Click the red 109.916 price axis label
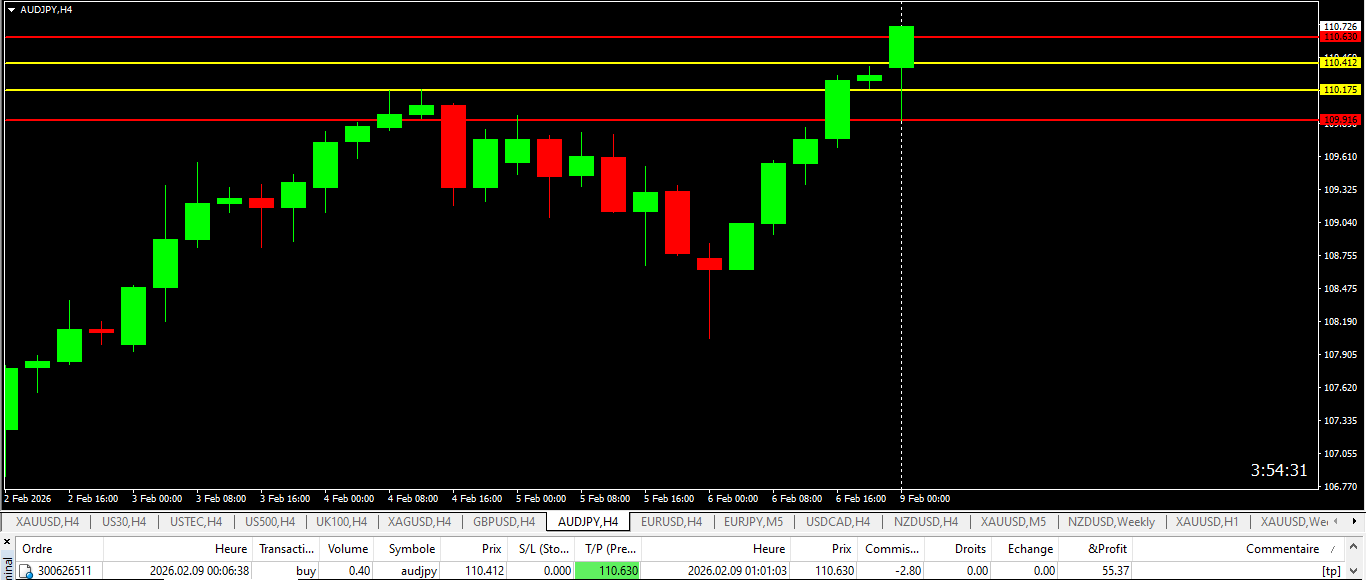 pyautogui.click(x=1340, y=120)
